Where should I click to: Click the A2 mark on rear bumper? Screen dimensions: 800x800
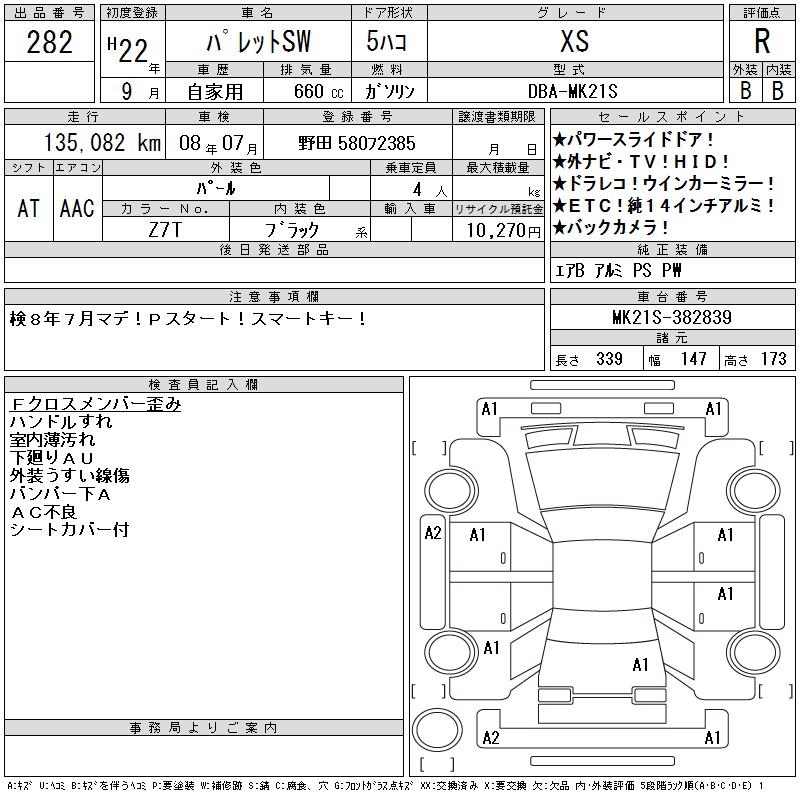490,738
